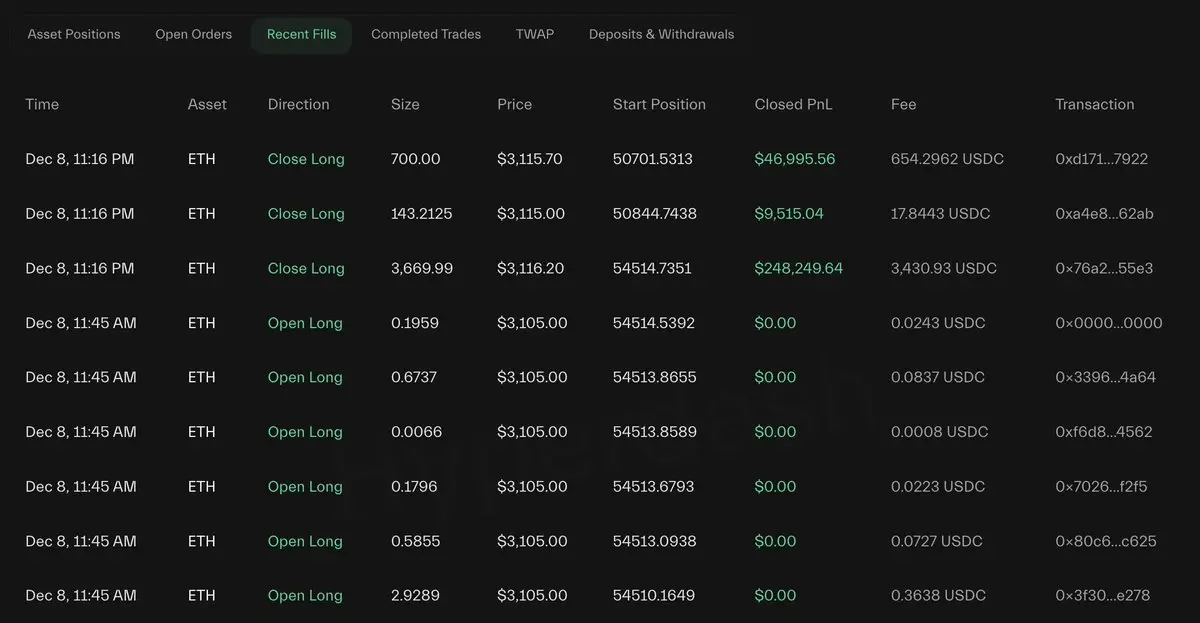The height and width of the screenshot is (623, 1200).
Task: Click the Fee column header
Action: tap(903, 104)
